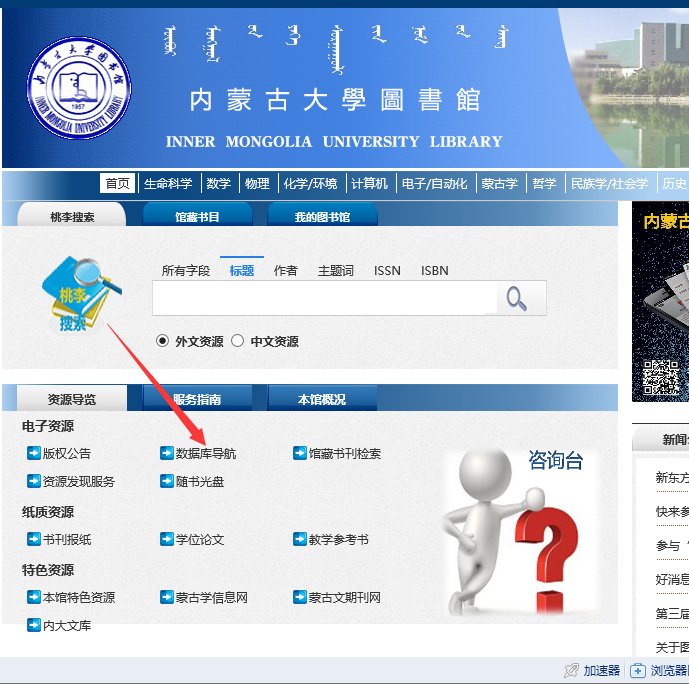Click arrow icon beside 内大文库
689x684 pixels.
point(34,625)
